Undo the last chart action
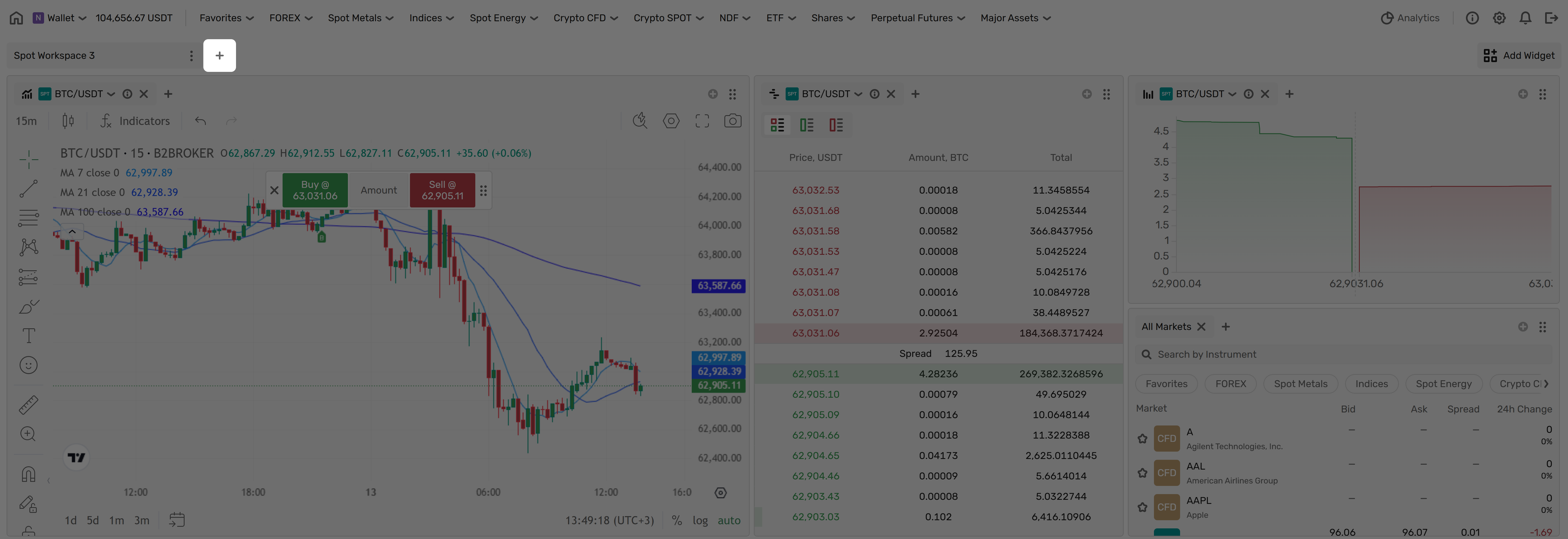Screen dimensions: 1568x539 coord(200,121)
